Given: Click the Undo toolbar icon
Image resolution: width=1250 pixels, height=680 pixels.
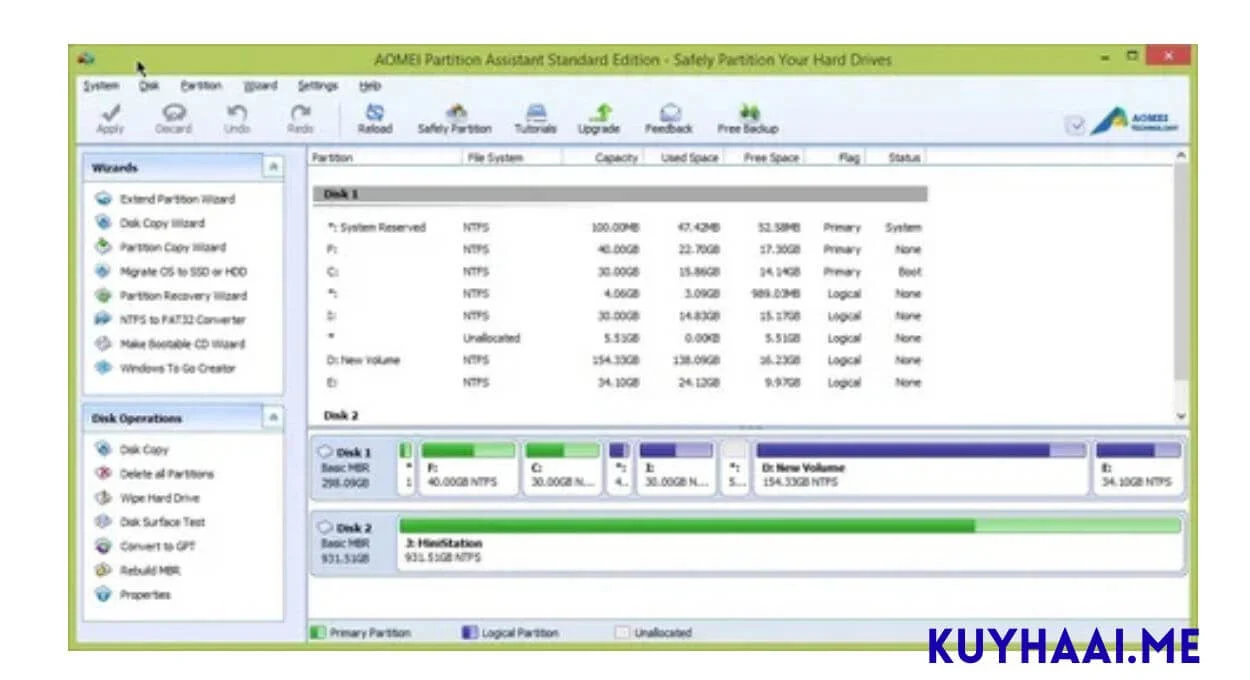Looking at the screenshot, I should click(237, 112).
